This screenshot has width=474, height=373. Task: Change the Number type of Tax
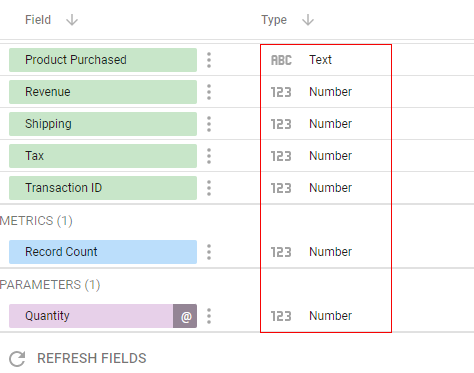330,156
